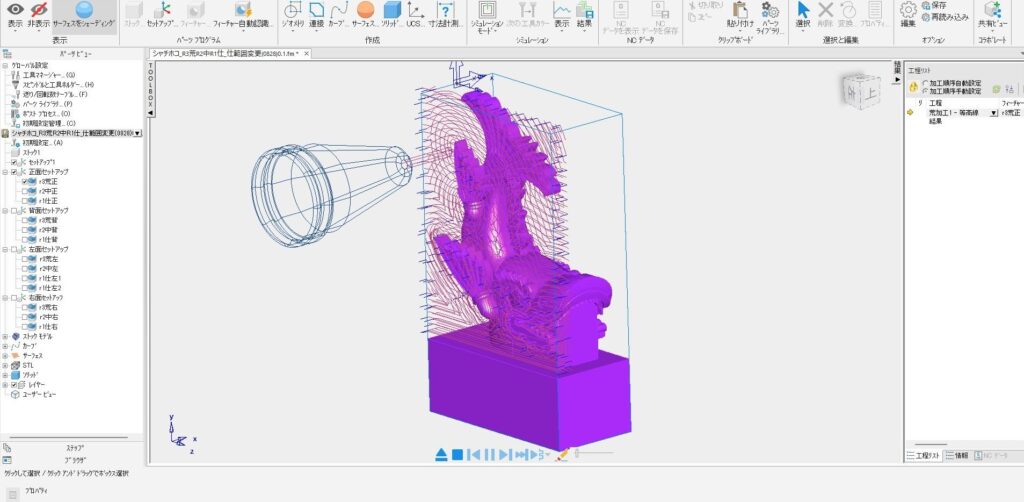Pause the simulation playback
This screenshot has height=502, width=1024.
tap(489, 454)
